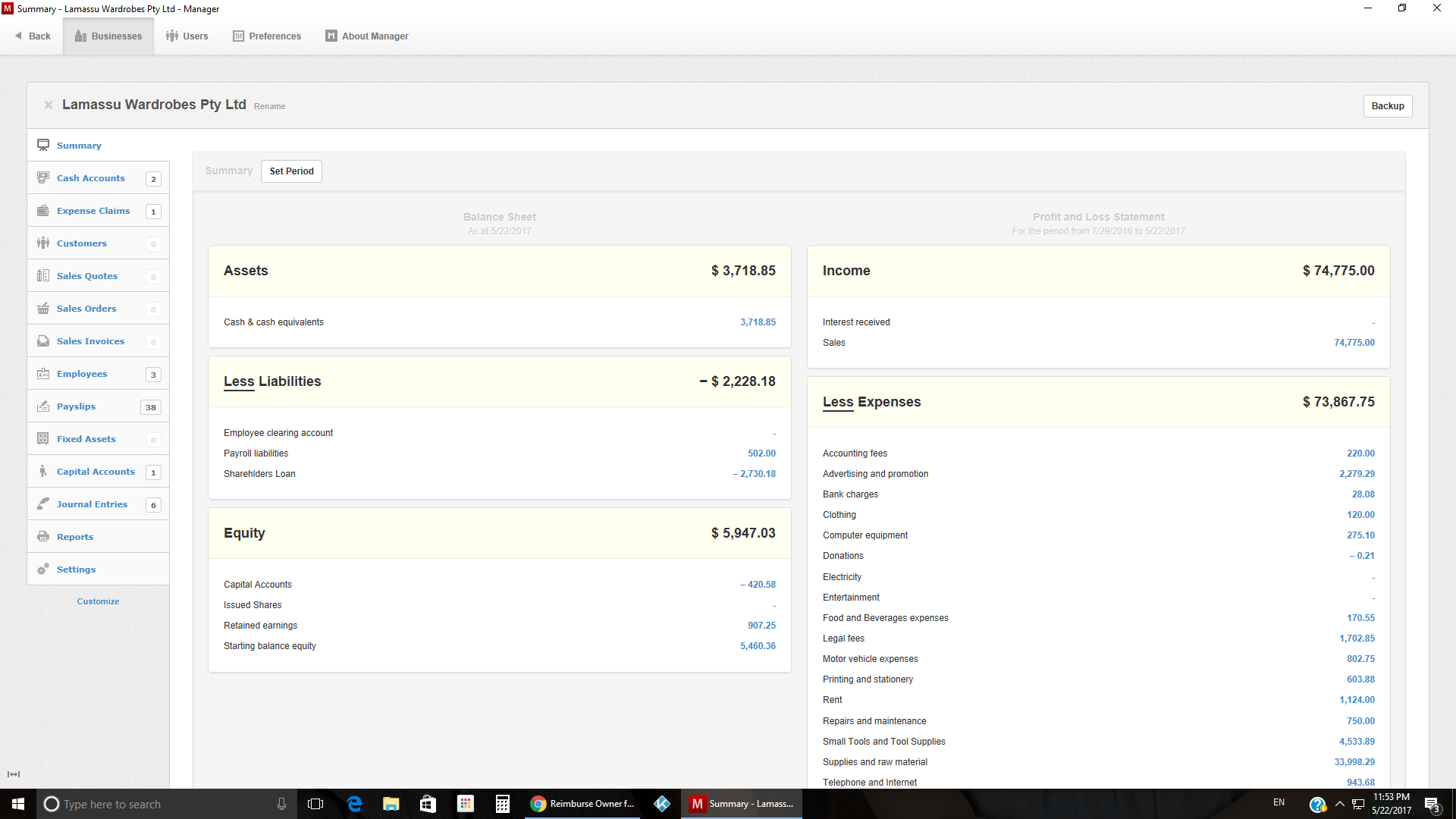This screenshot has width=1456, height=819.
Task: Click the Journal Entries pen icon
Action: (43, 504)
